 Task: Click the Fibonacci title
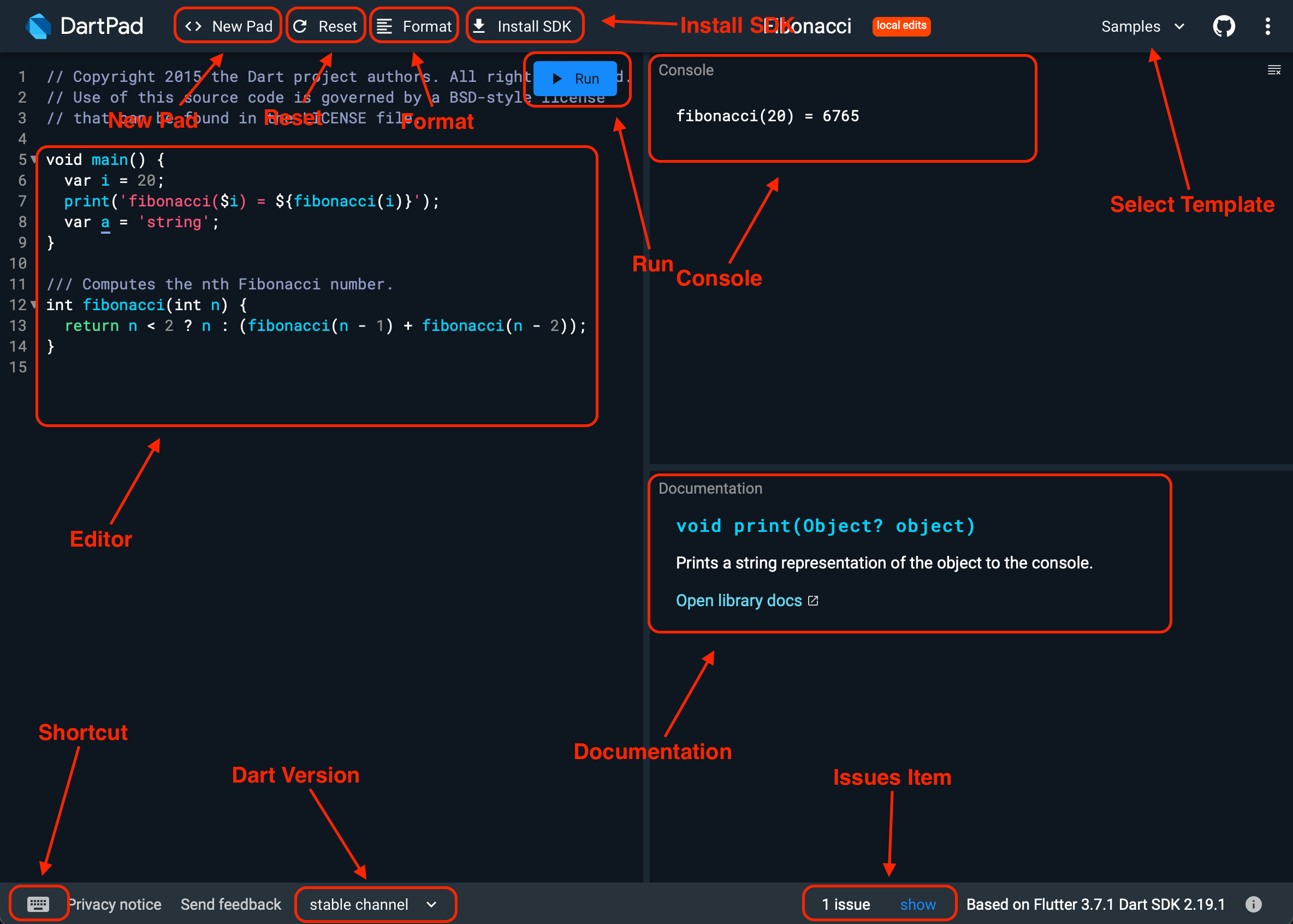[809, 26]
